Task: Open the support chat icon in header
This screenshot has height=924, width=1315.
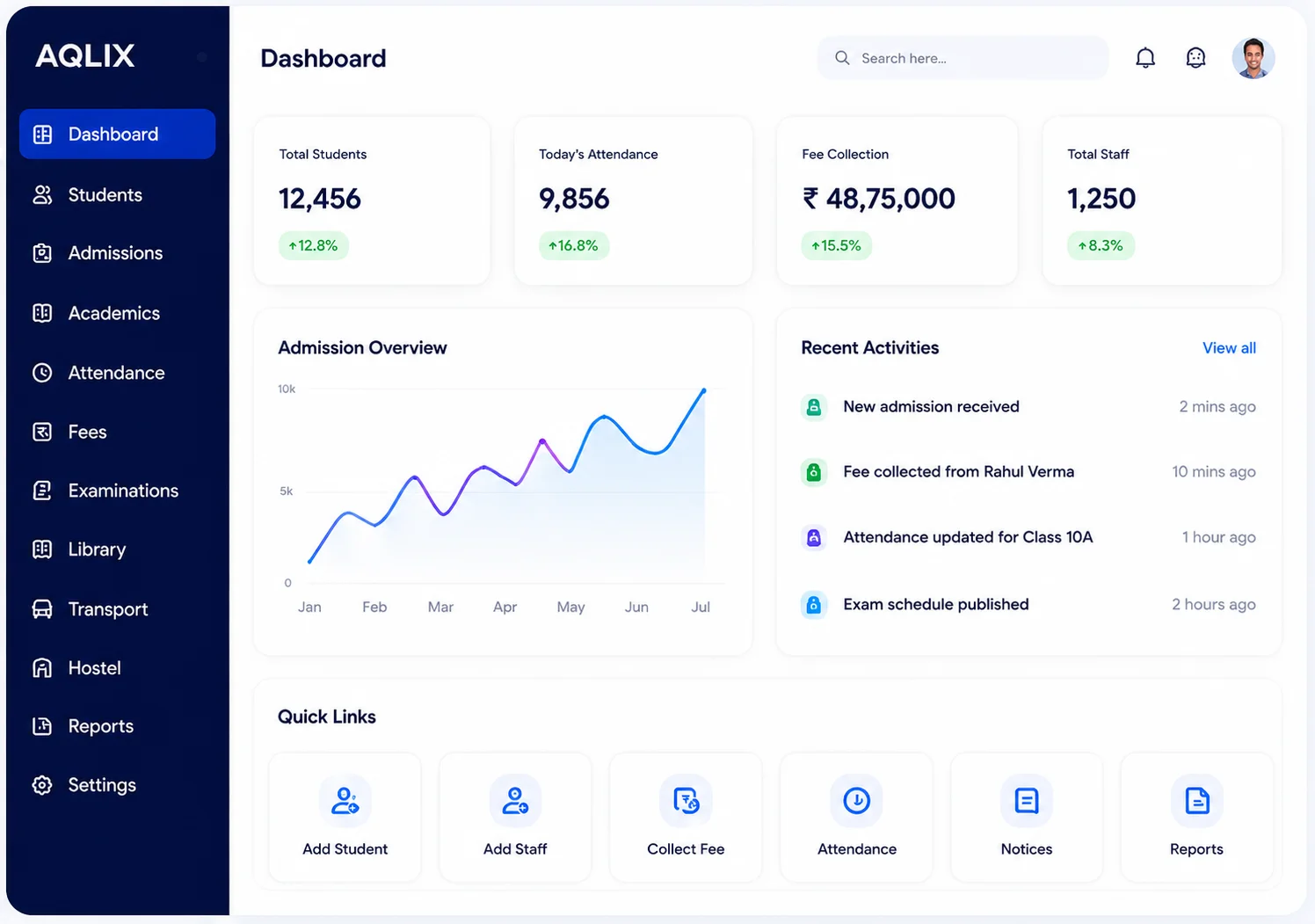Action: 1195,58
